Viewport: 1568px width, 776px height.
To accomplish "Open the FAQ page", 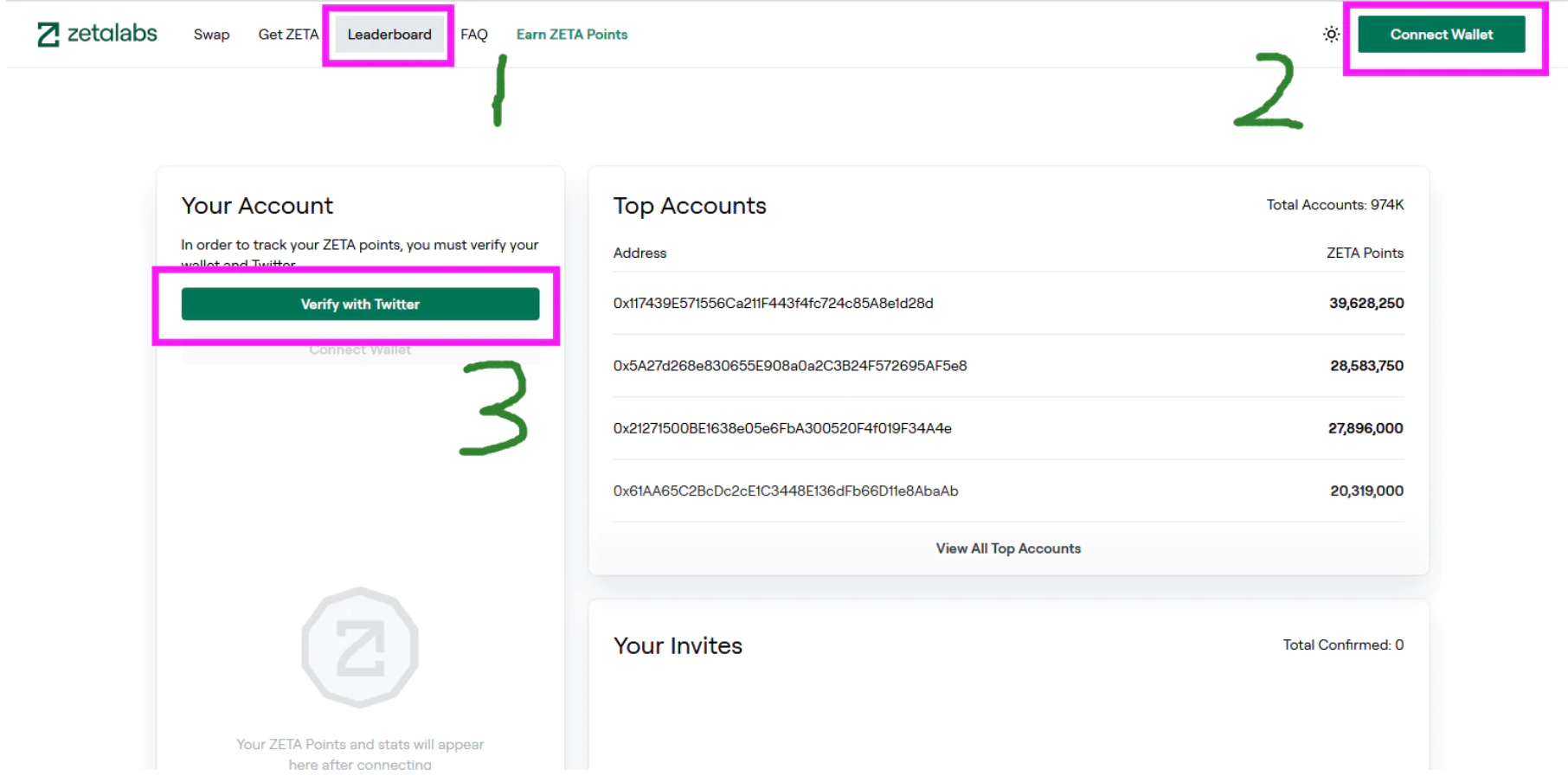I will pos(474,35).
